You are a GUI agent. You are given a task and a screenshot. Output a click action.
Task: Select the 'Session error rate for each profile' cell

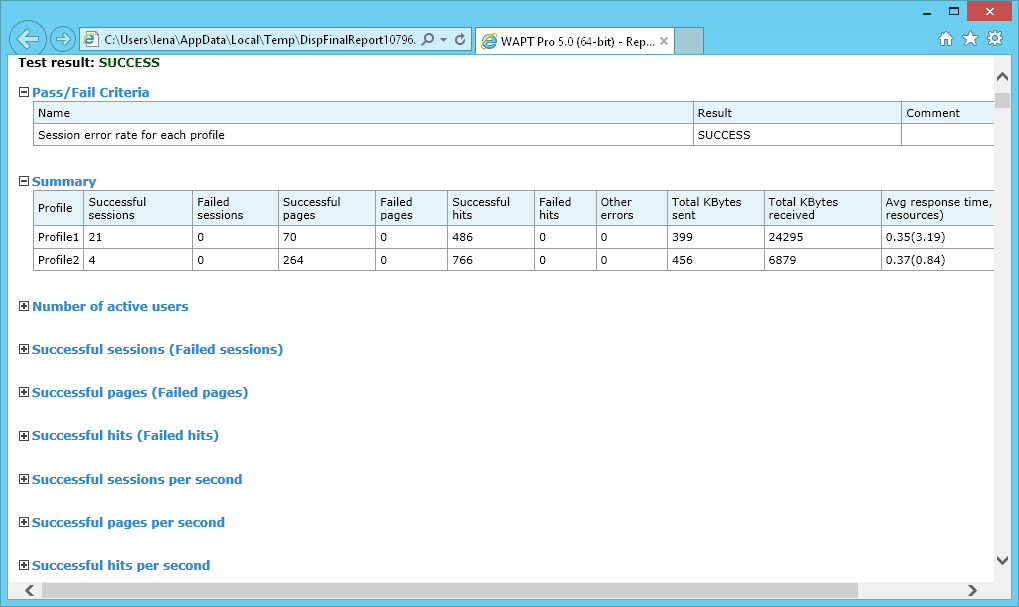tap(363, 135)
